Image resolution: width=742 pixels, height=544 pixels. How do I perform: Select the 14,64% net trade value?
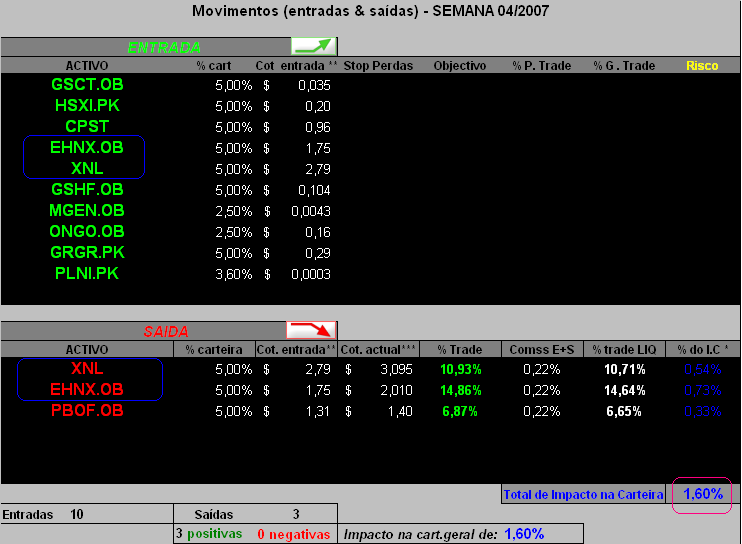[625, 390]
